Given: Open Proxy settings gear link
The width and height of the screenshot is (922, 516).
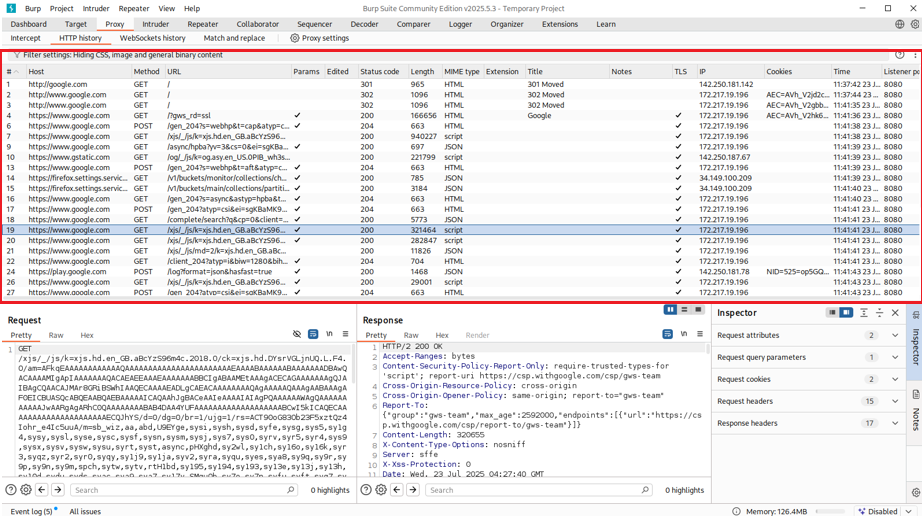Looking at the screenshot, I should pyautogui.click(x=319, y=38).
